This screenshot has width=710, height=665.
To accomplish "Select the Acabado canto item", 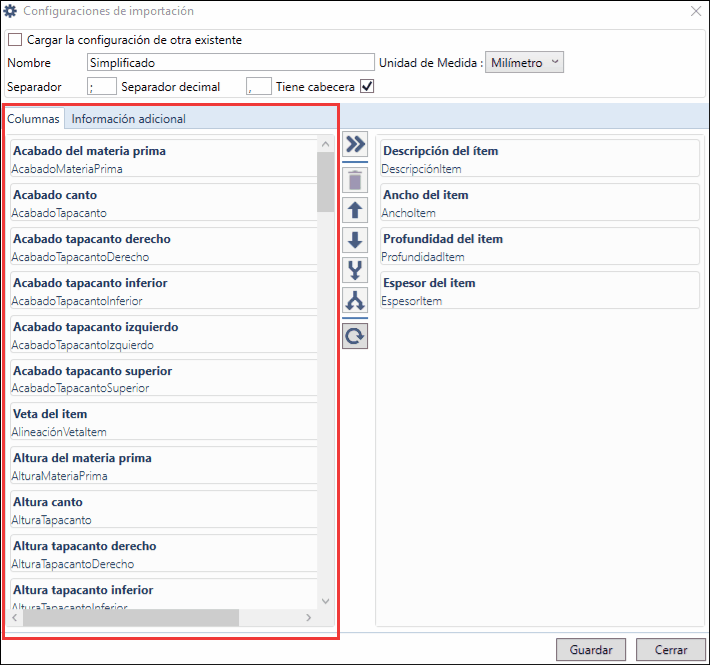I will pos(163,203).
